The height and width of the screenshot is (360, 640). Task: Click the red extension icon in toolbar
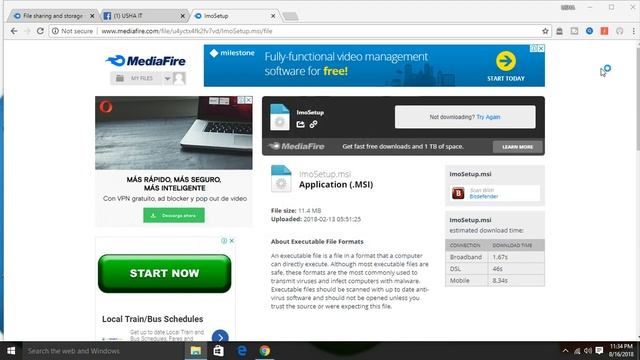click(x=604, y=31)
